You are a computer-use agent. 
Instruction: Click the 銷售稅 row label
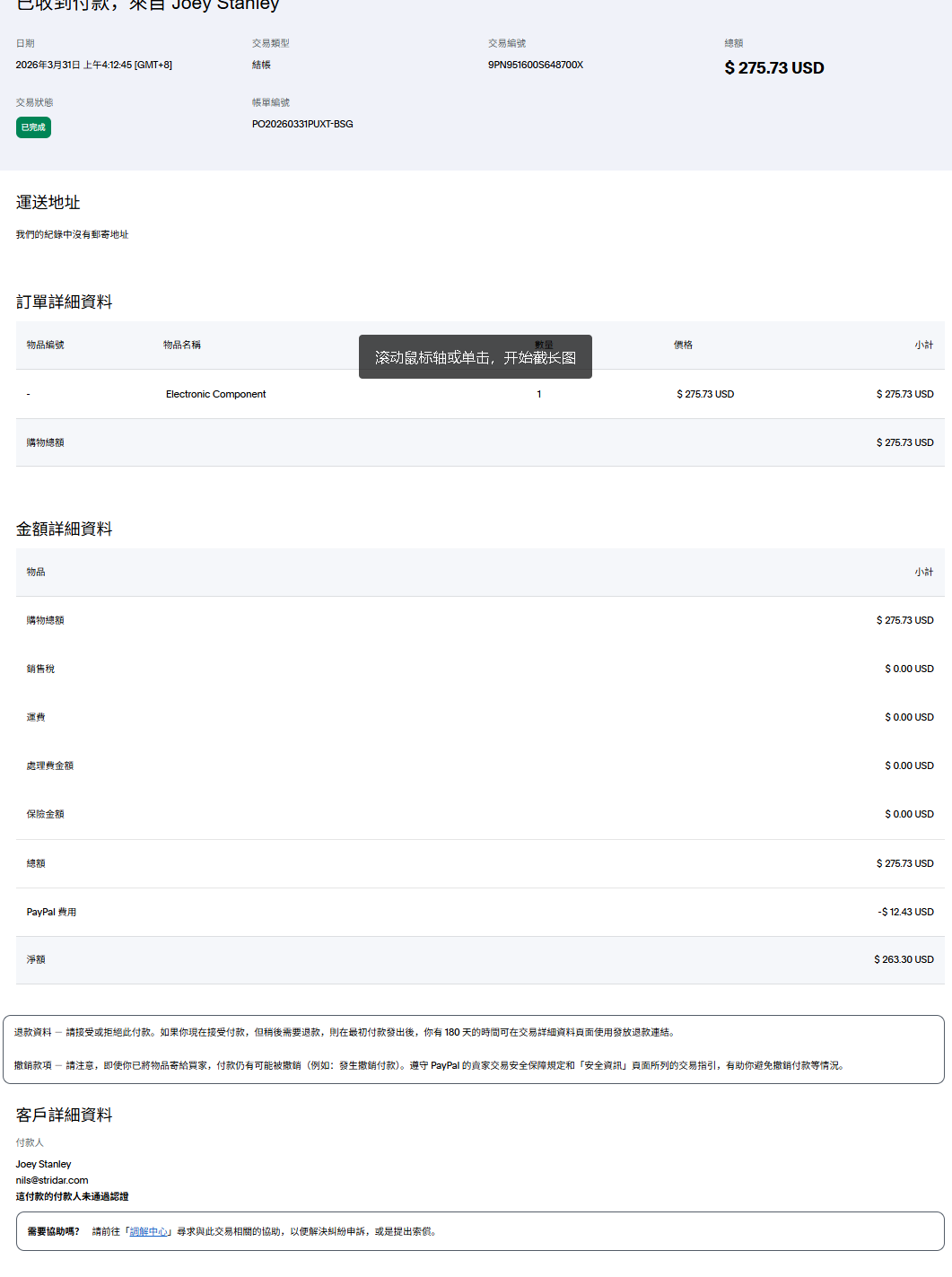click(x=40, y=669)
